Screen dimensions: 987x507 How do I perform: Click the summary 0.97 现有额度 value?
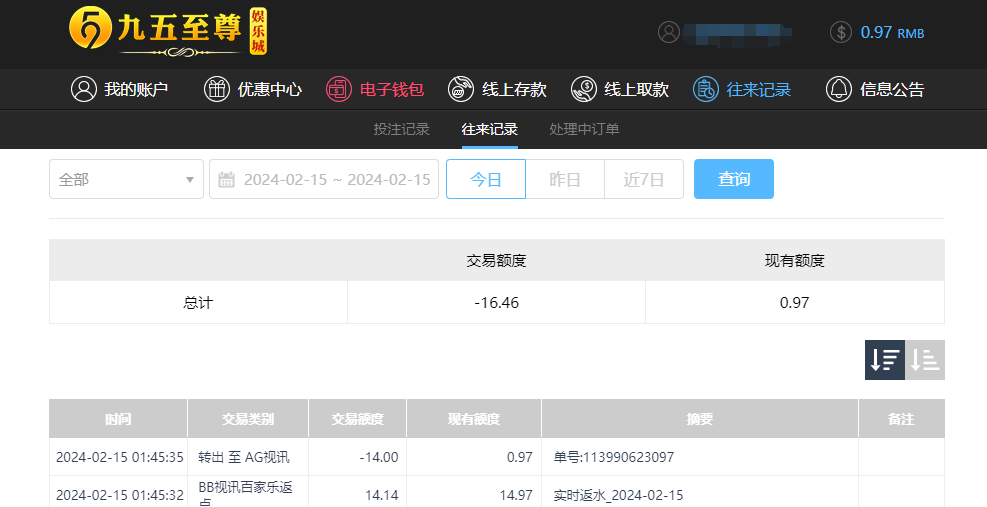point(794,302)
